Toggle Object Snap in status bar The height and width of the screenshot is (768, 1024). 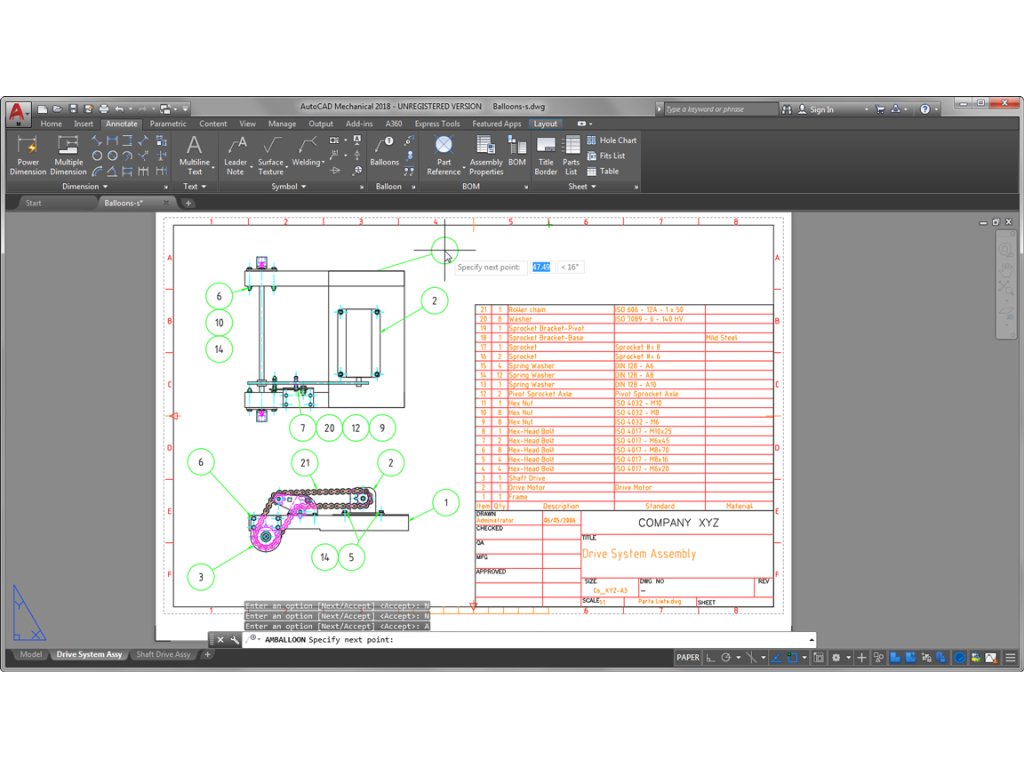(792, 658)
